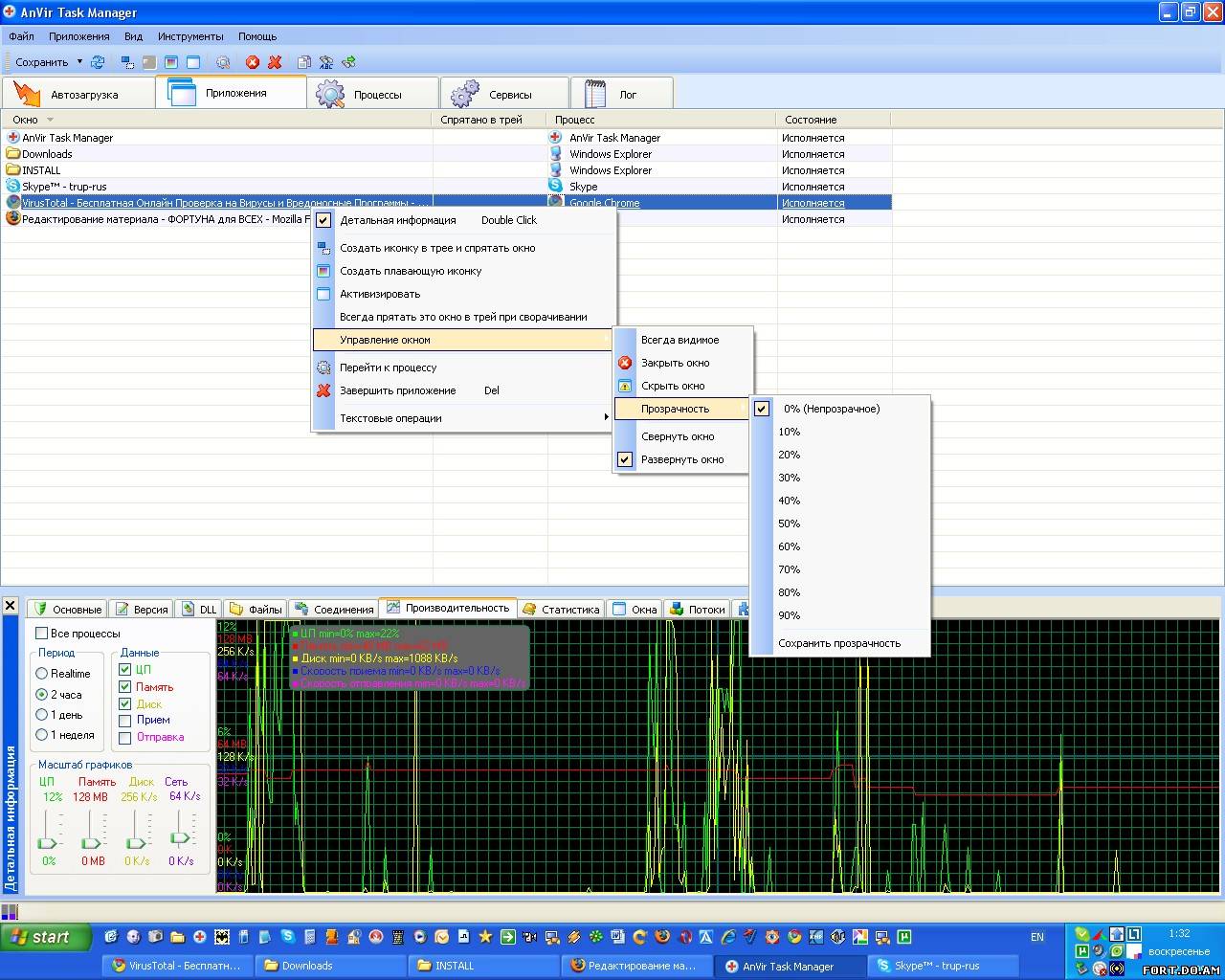Open the Статистика details tab

[561, 609]
